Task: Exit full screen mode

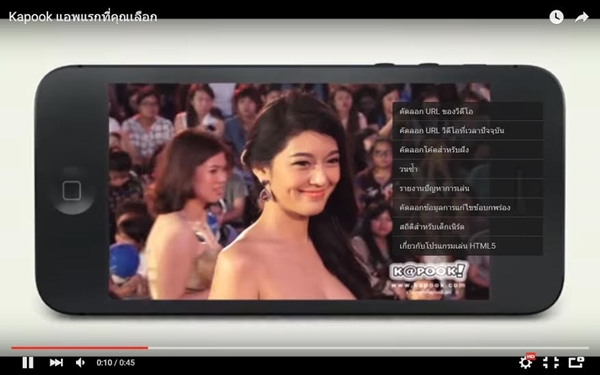Action: [551, 362]
